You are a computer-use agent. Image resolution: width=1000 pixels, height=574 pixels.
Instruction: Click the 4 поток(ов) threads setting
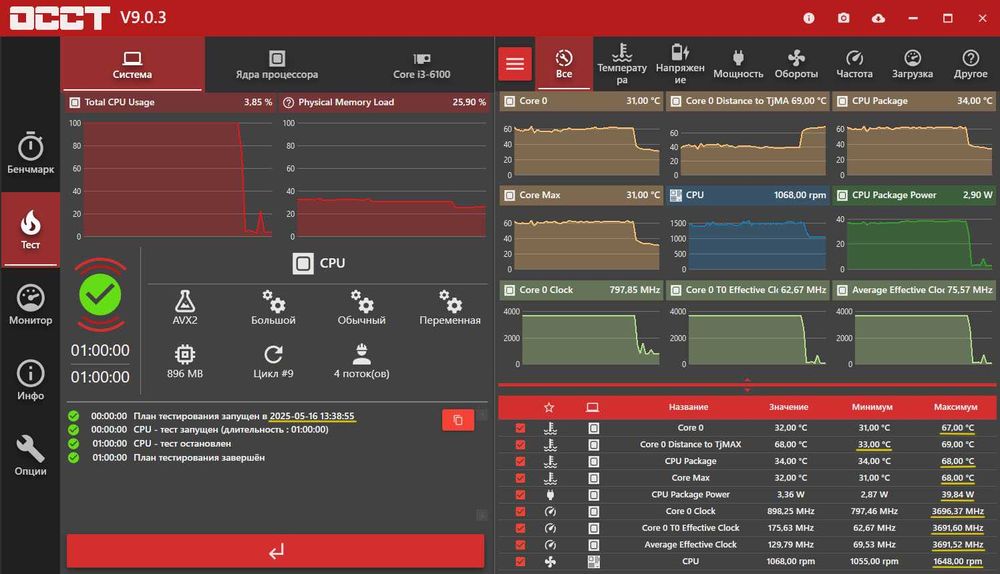tap(362, 362)
